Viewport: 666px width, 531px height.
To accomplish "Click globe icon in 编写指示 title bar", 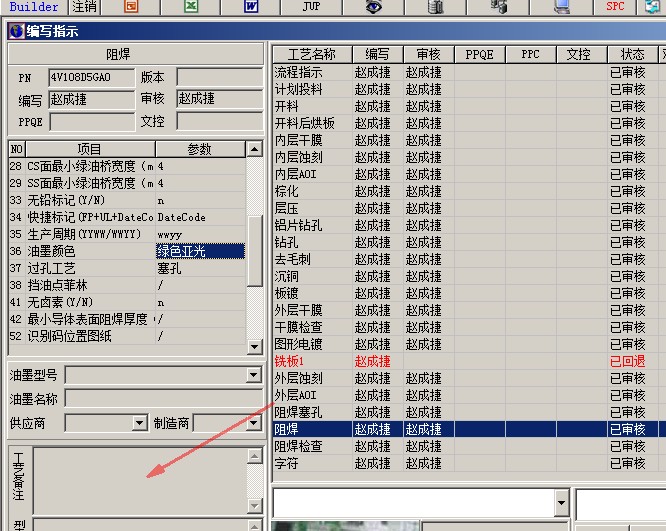I will (x=16, y=31).
